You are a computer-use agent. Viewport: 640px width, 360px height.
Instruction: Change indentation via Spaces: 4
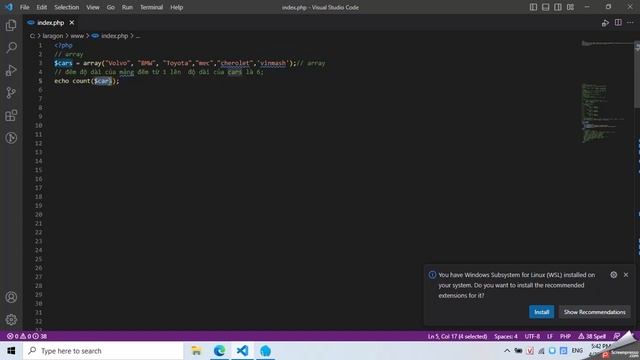506,336
